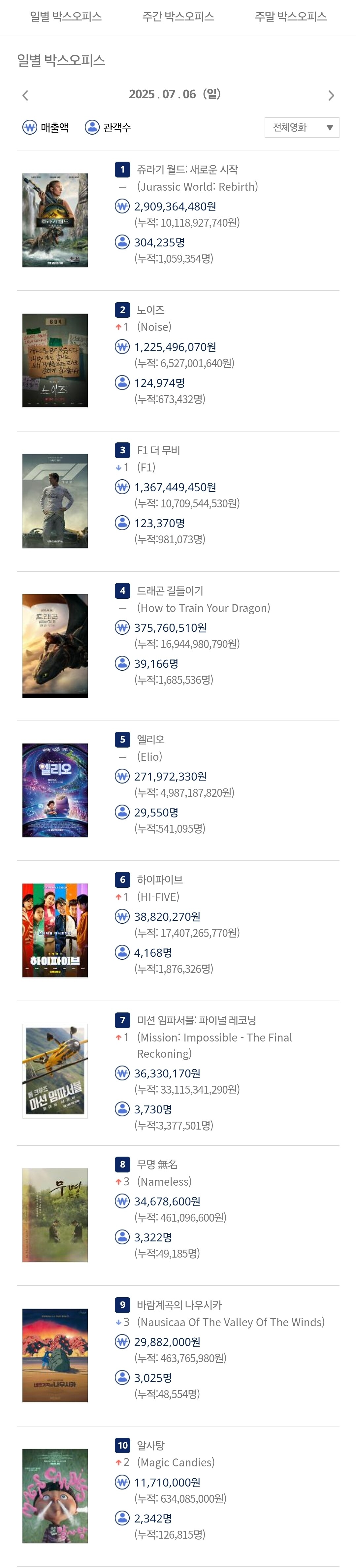The image size is (356, 1568).
Task: Open 바람계곡의 나우시카 title link
Action: (179, 1304)
